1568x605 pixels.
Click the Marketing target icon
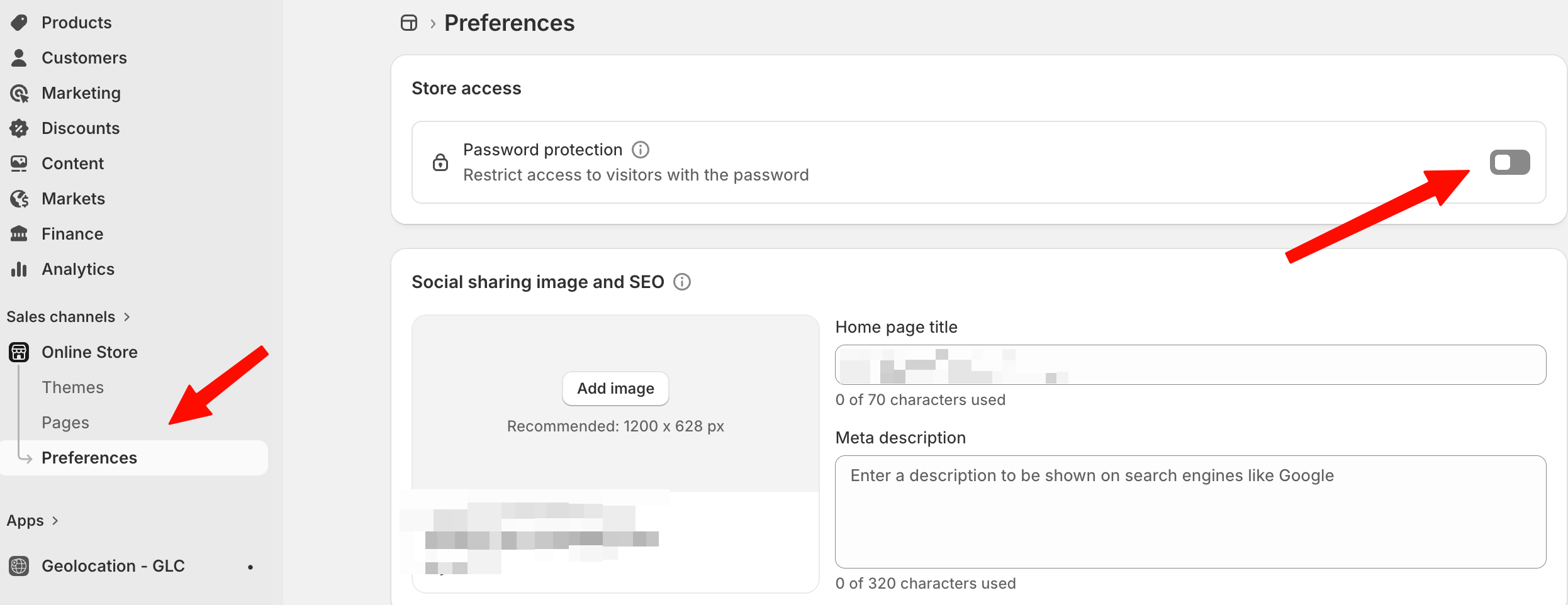click(x=19, y=93)
